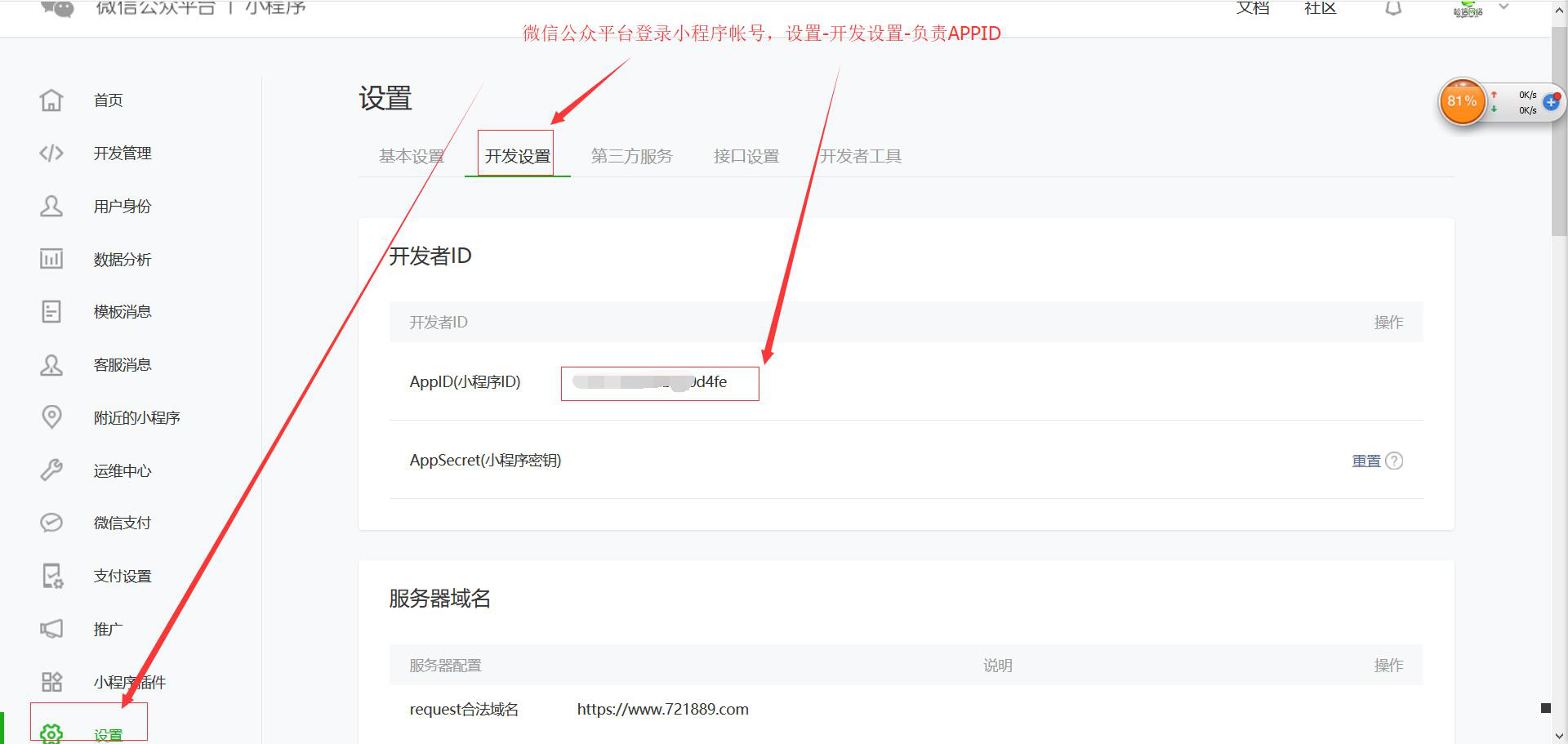
Task: Click the blue plus icon on the speed widget
Action: [1552, 102]
